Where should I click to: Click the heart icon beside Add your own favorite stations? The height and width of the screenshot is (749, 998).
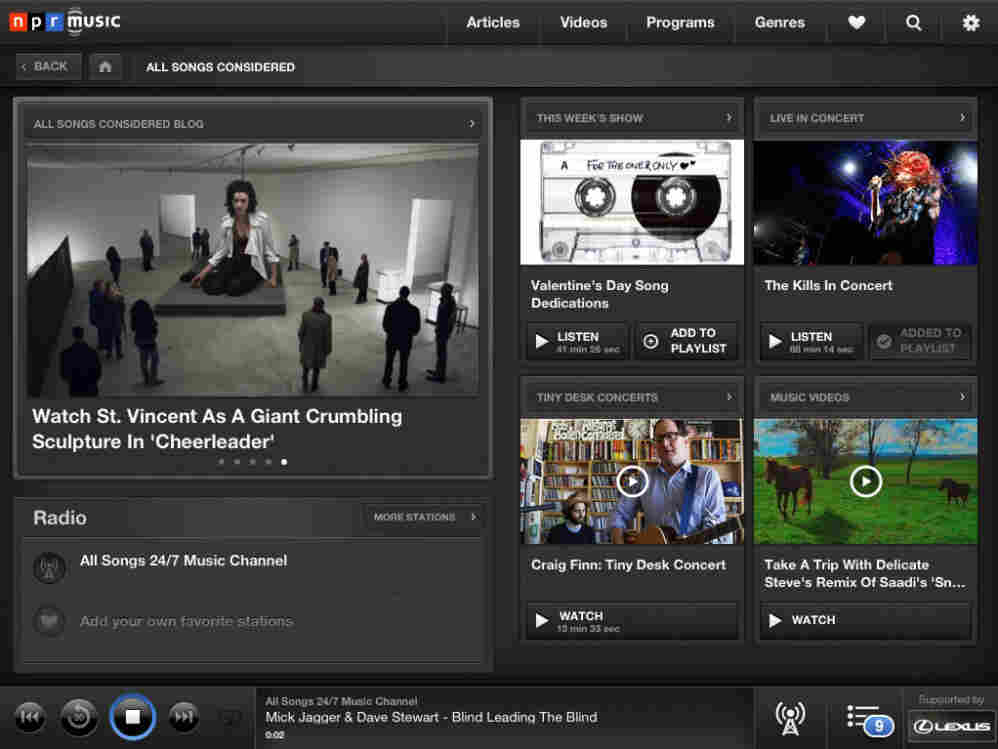click(49, 620)
